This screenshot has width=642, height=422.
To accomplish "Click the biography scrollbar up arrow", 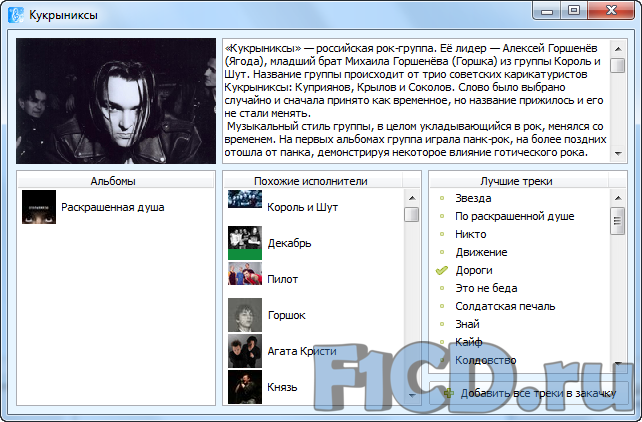I will pos(618,49).
